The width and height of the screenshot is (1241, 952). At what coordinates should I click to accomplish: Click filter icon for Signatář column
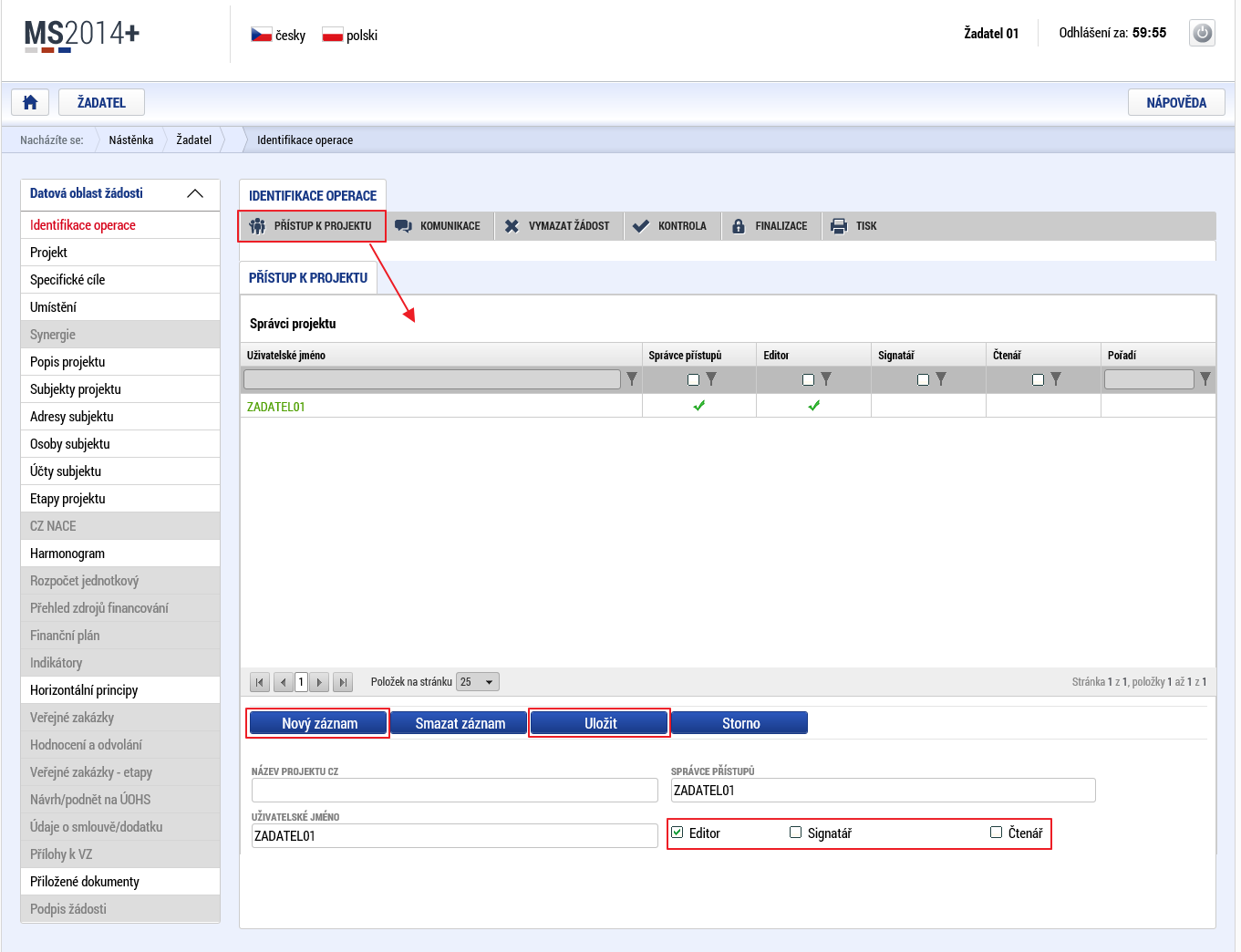pyautogui.click(x=941, y=379)
